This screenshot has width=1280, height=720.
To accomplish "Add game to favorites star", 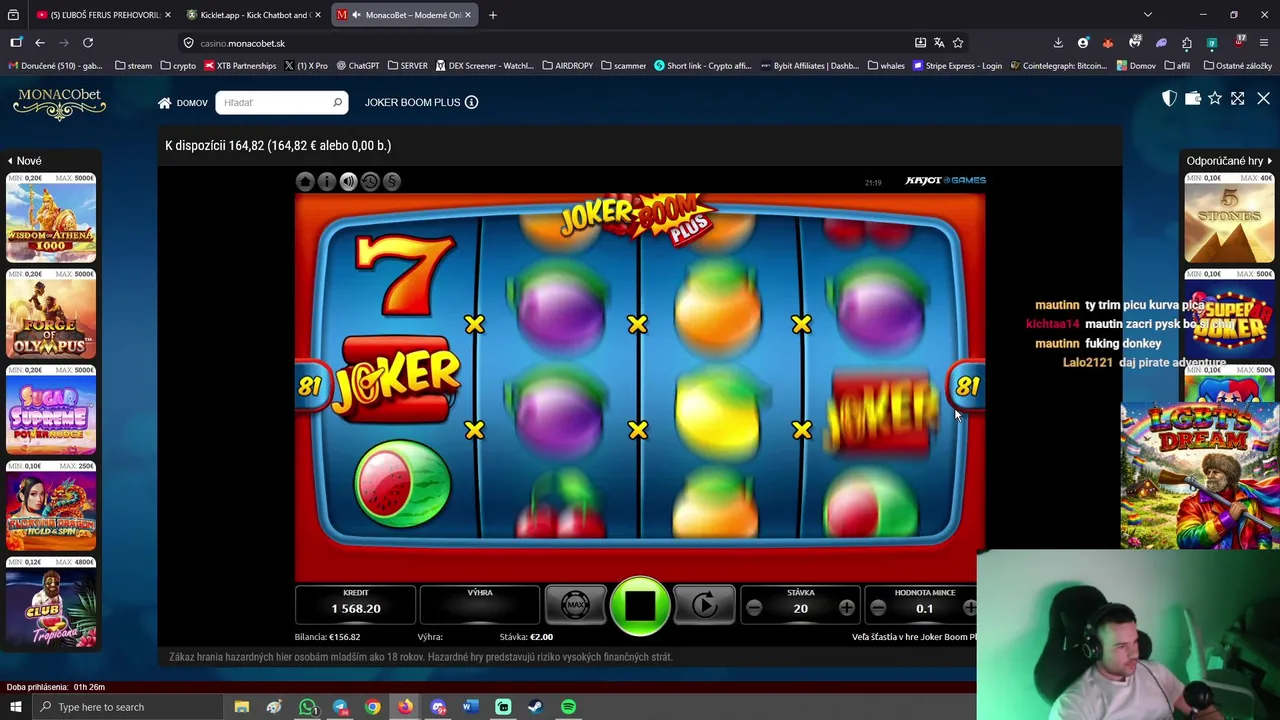I will pos(1215,98).
